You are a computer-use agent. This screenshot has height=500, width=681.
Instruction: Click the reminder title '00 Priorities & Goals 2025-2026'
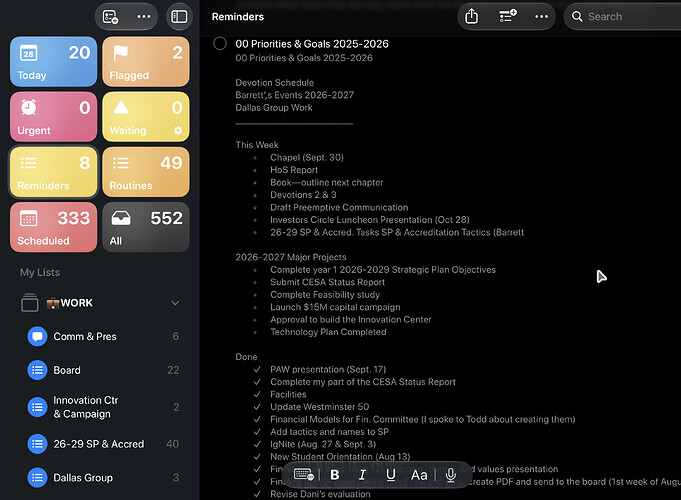coord(312,44)
